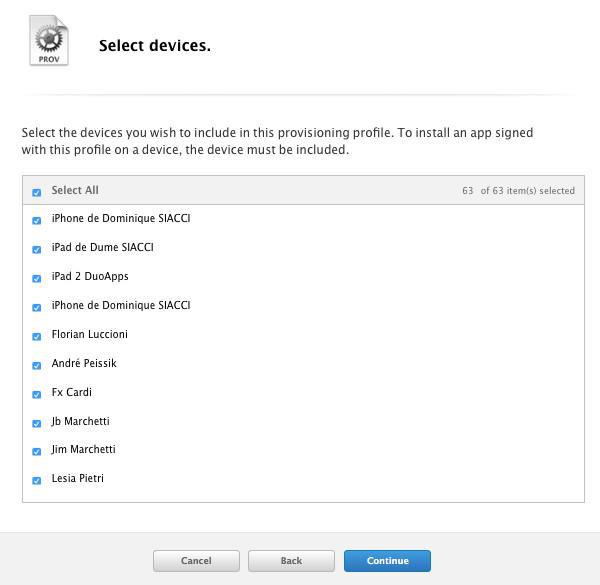600x585 pixels.
Task: Uncheck Jim Marchetti device checkbox
Action: coord(37,451)
